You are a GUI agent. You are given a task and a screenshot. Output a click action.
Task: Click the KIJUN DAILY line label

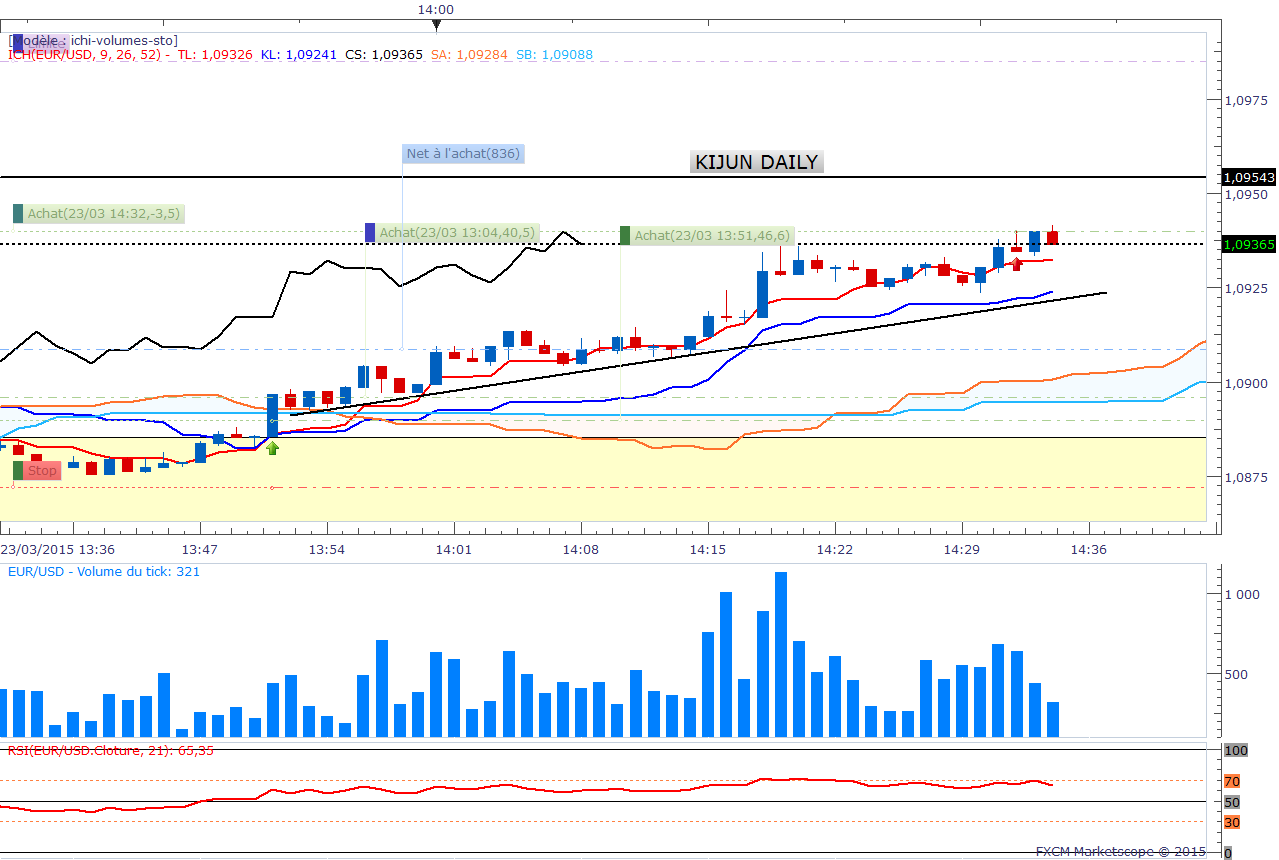click(756, 162)
